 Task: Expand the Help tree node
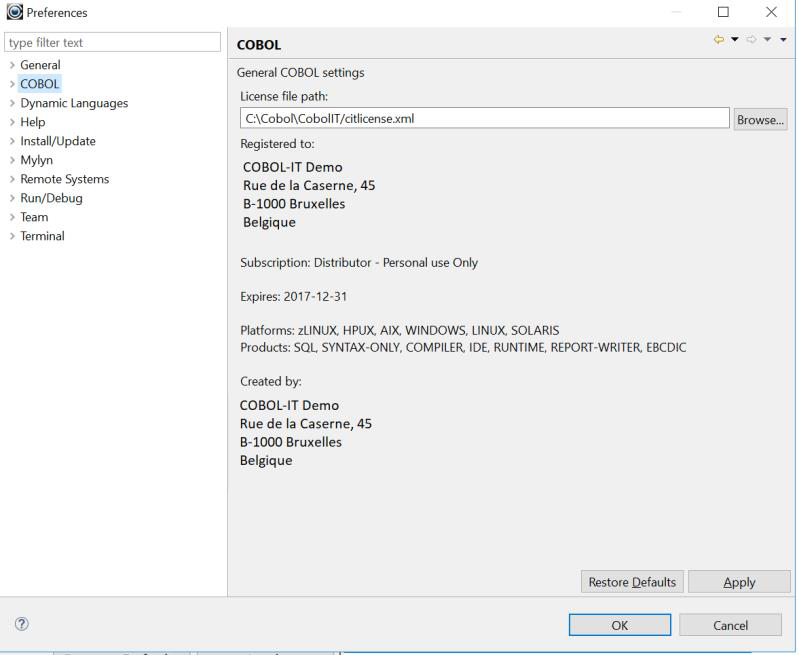(12, 122)
